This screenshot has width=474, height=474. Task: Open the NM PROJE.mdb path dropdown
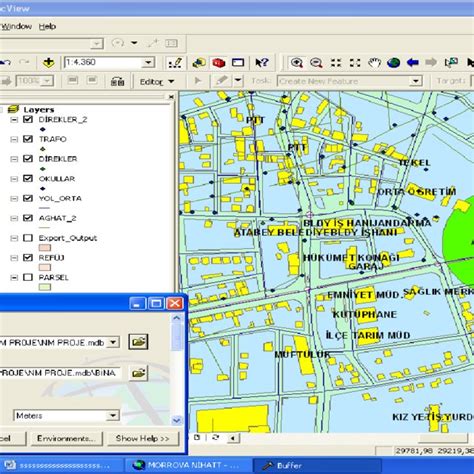coord(113,342)
